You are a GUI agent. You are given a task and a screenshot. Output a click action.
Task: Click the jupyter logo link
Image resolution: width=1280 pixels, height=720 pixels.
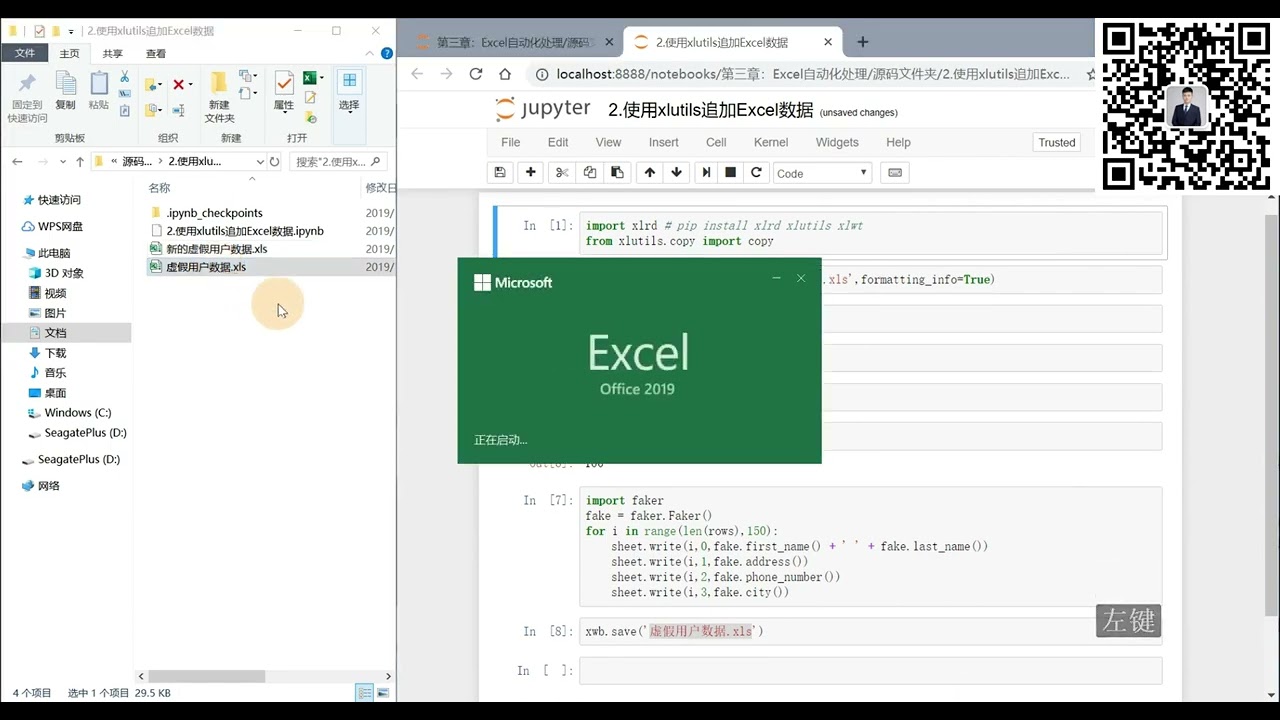tap(543, 109)
